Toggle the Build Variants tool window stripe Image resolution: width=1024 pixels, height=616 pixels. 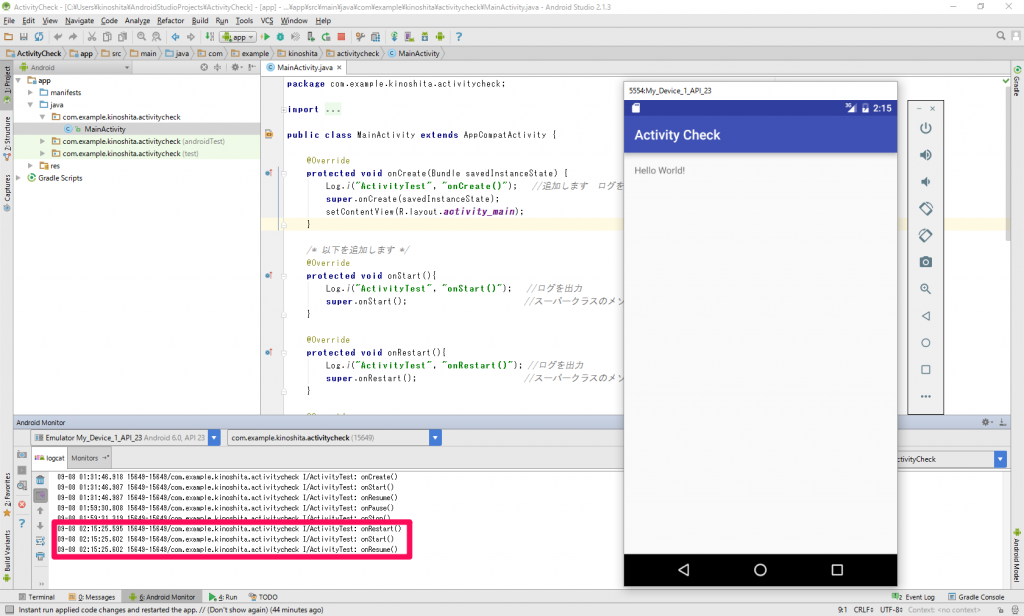(x=7, y=555)
